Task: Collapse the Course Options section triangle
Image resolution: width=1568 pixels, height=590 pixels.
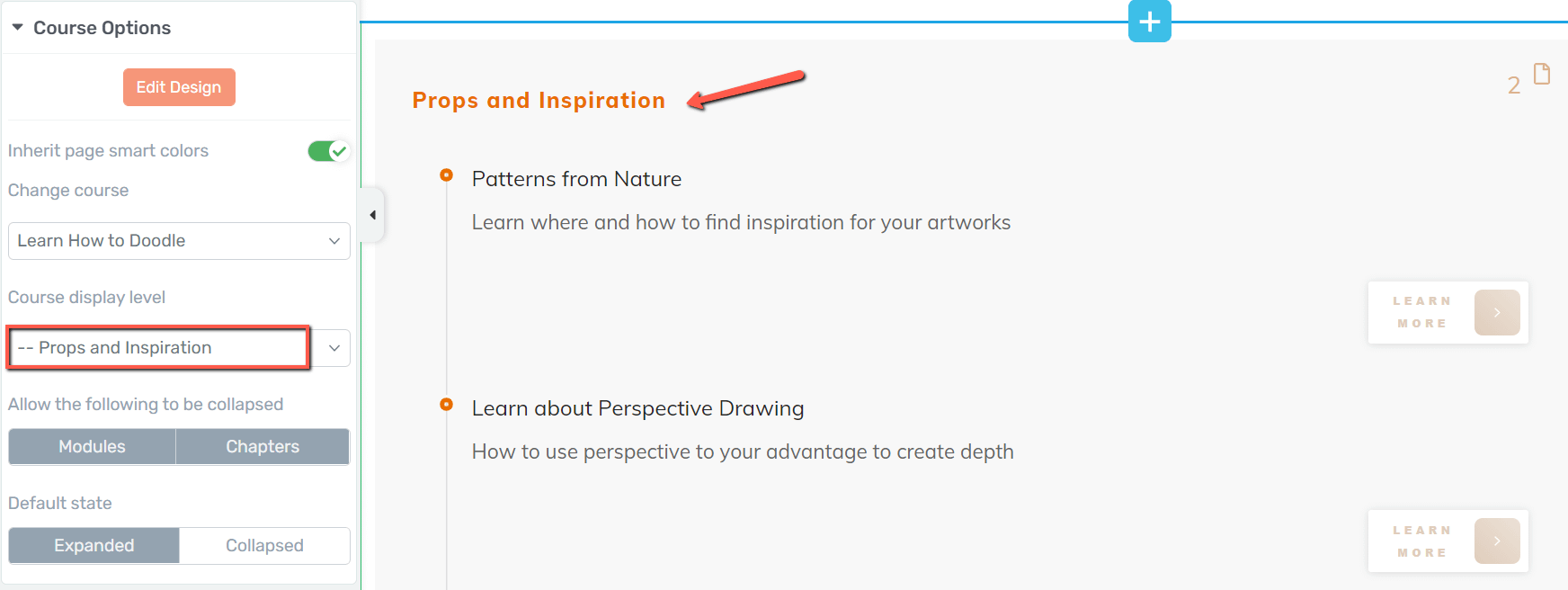Action: [x=17, y=28]
